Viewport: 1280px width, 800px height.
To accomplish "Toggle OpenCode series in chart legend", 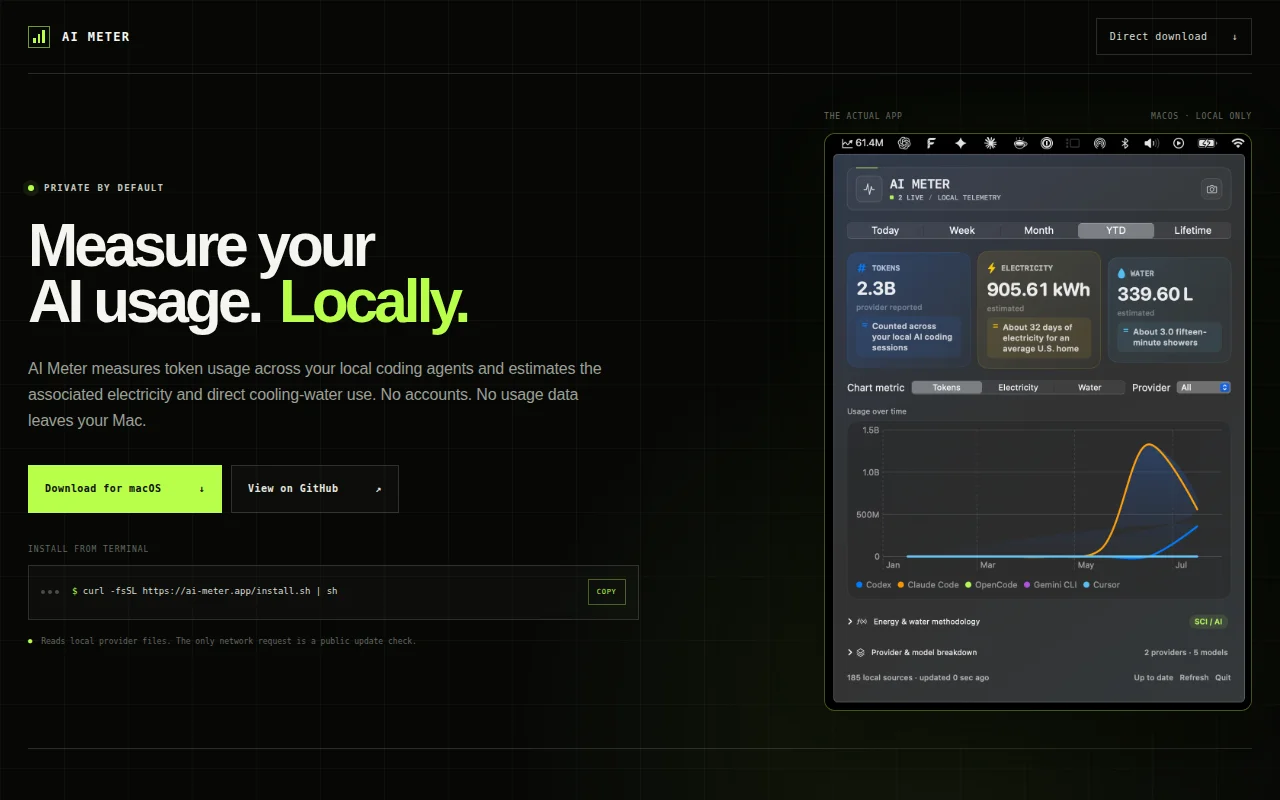I will coord(991,585).
